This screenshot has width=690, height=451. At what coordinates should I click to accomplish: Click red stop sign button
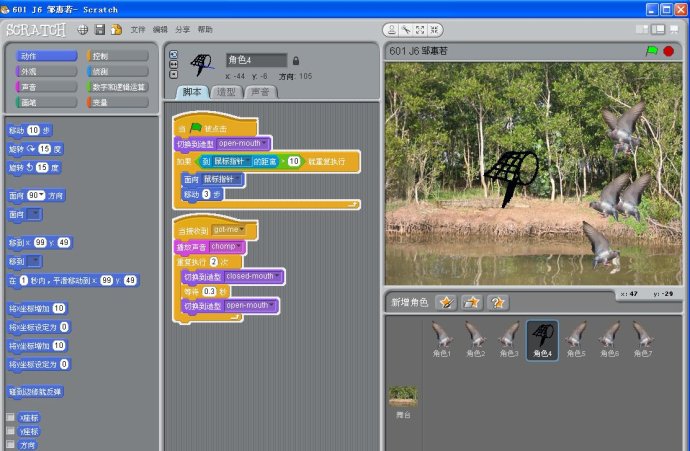[x=668, y=51]
